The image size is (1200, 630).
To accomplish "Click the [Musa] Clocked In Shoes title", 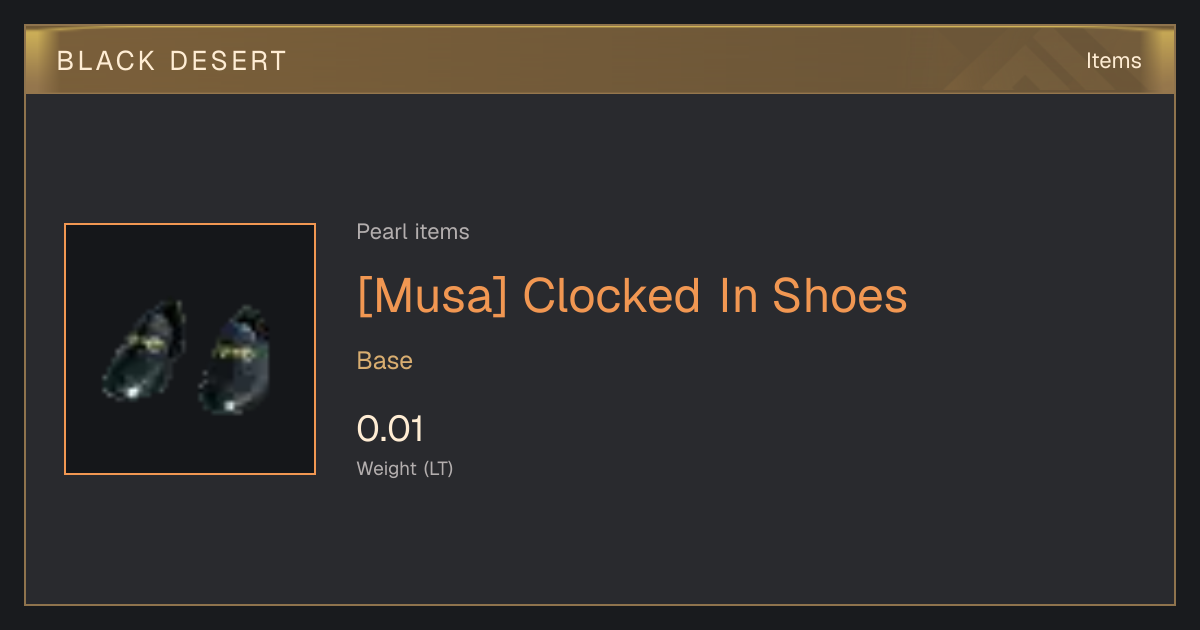I will (632, 296).
